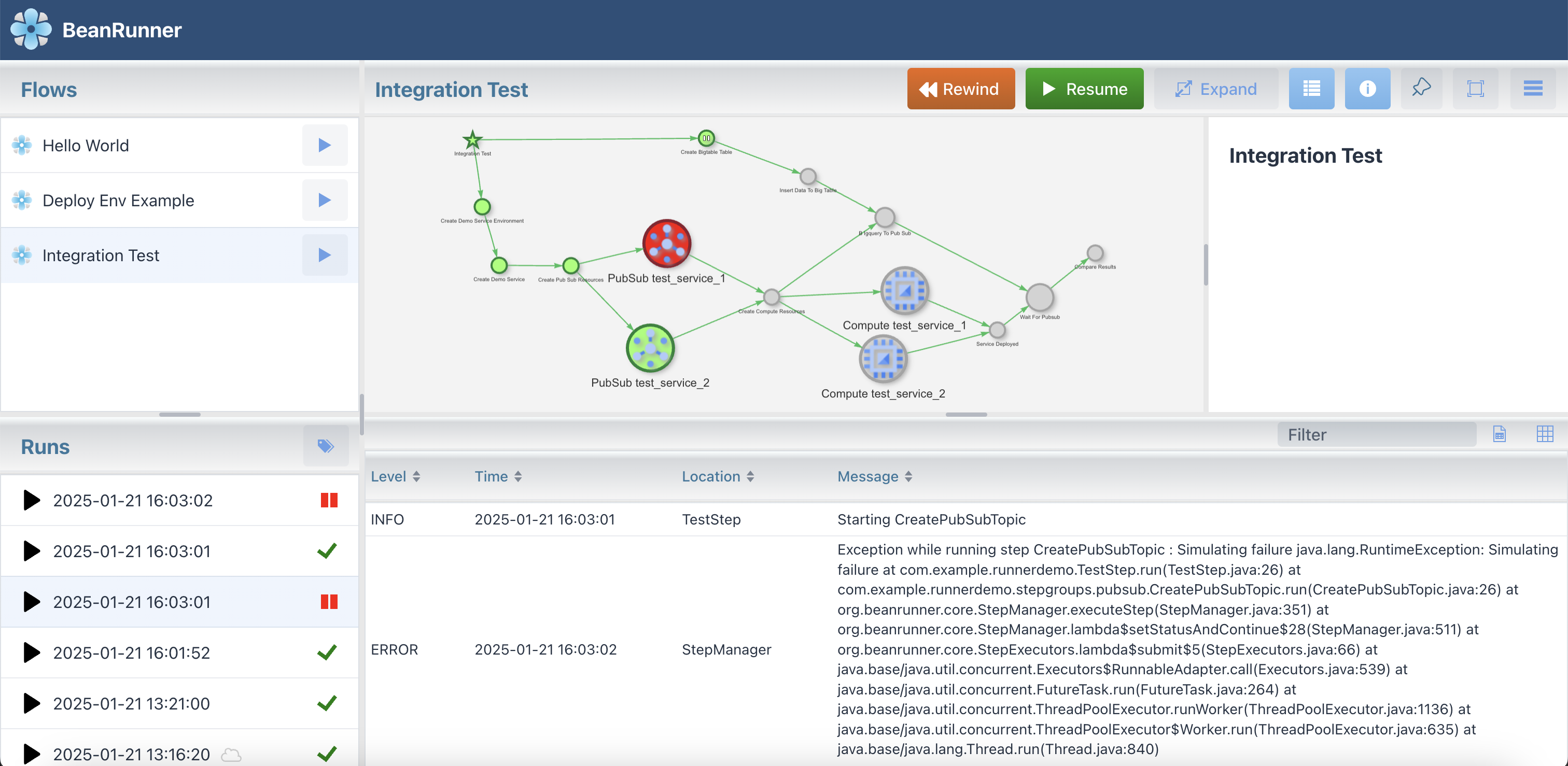Switch to the log grid view icon
Viewport: 1568px width, 766px height.
tap(1544, 434)
